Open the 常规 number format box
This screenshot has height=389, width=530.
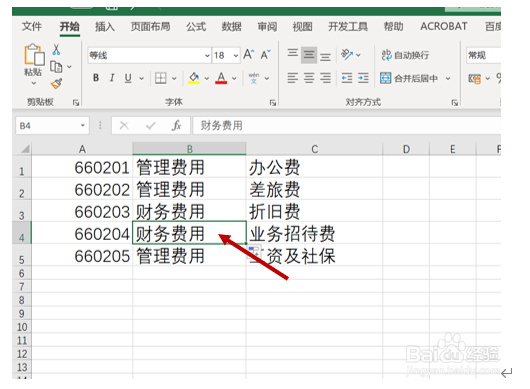pos(483,55)
